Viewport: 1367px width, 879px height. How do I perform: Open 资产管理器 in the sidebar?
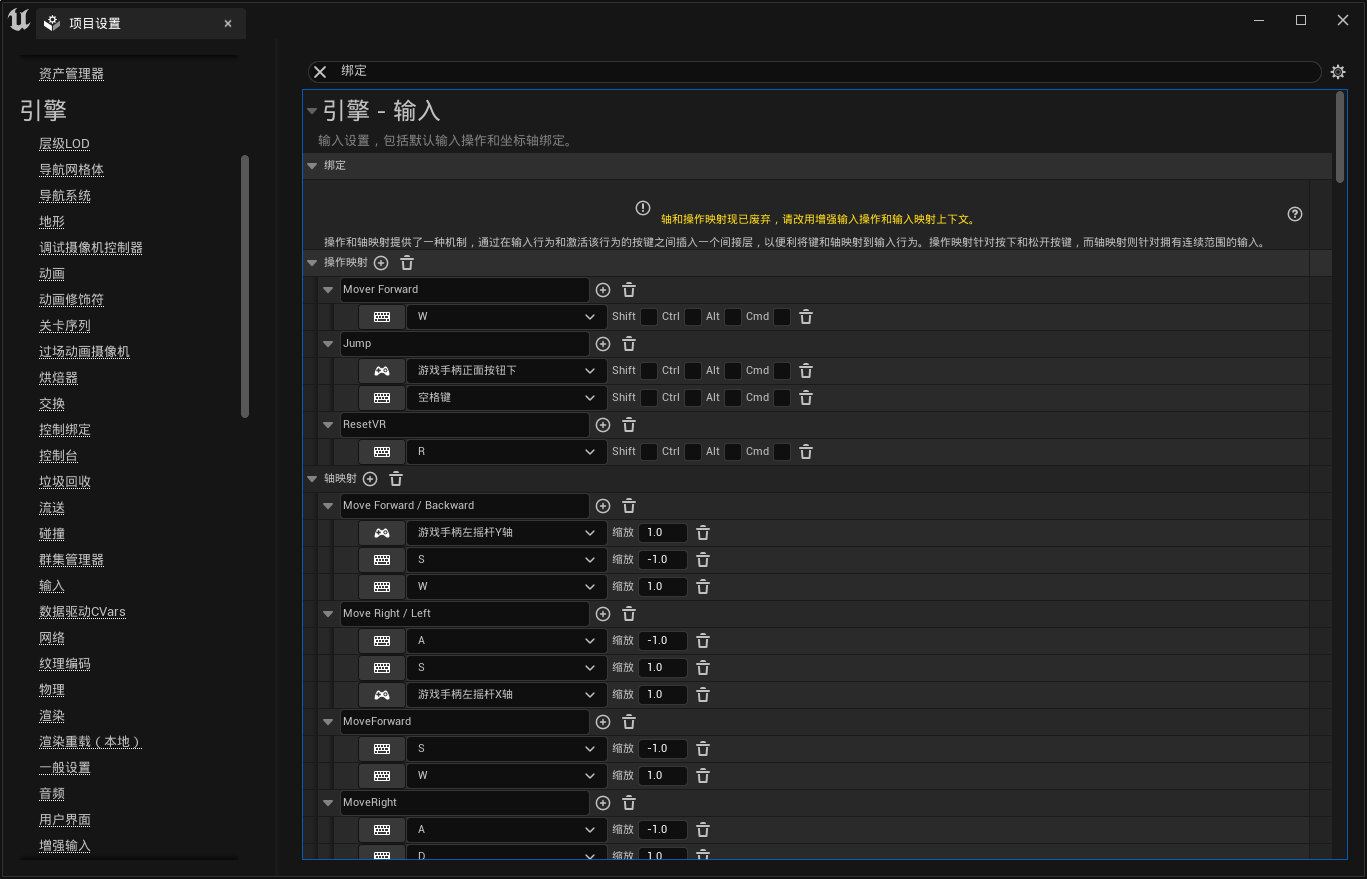pyautogui.click(x=71, y=74)
